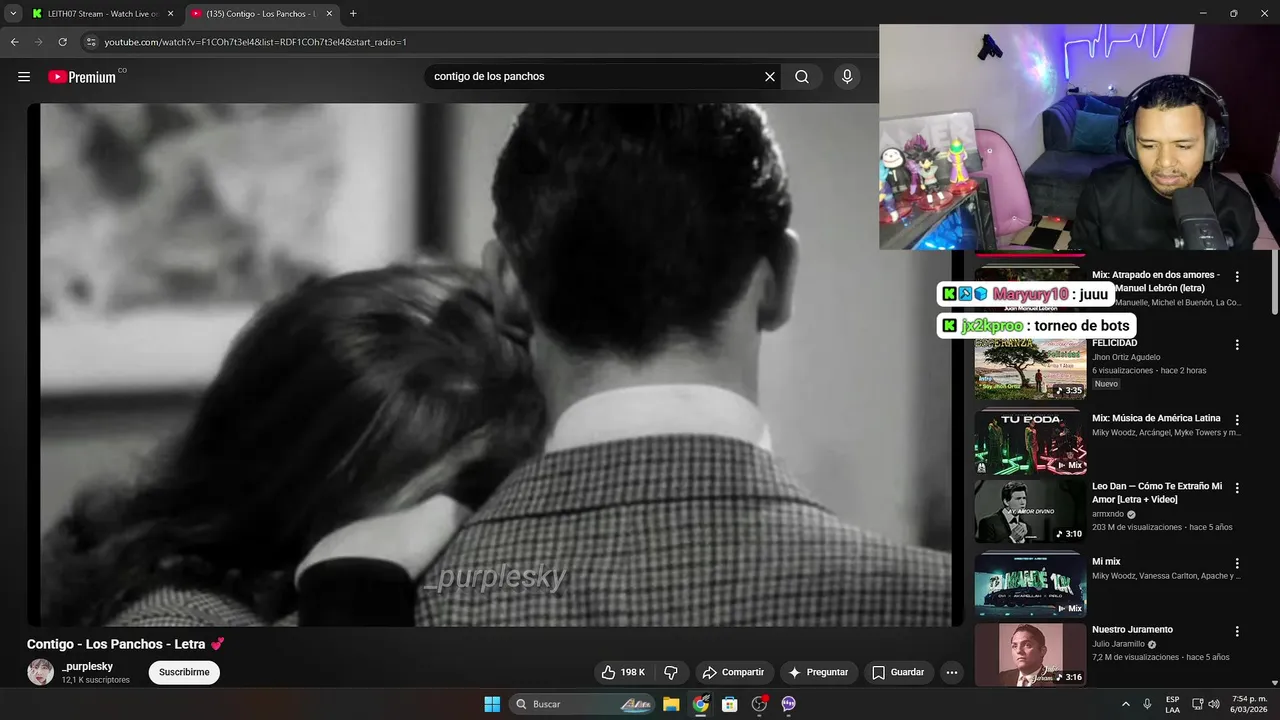The height and width of the screenshot is (720, 1280).
Task: Click taskbar microphone status icon
Action: click(x=1147, y=704)
